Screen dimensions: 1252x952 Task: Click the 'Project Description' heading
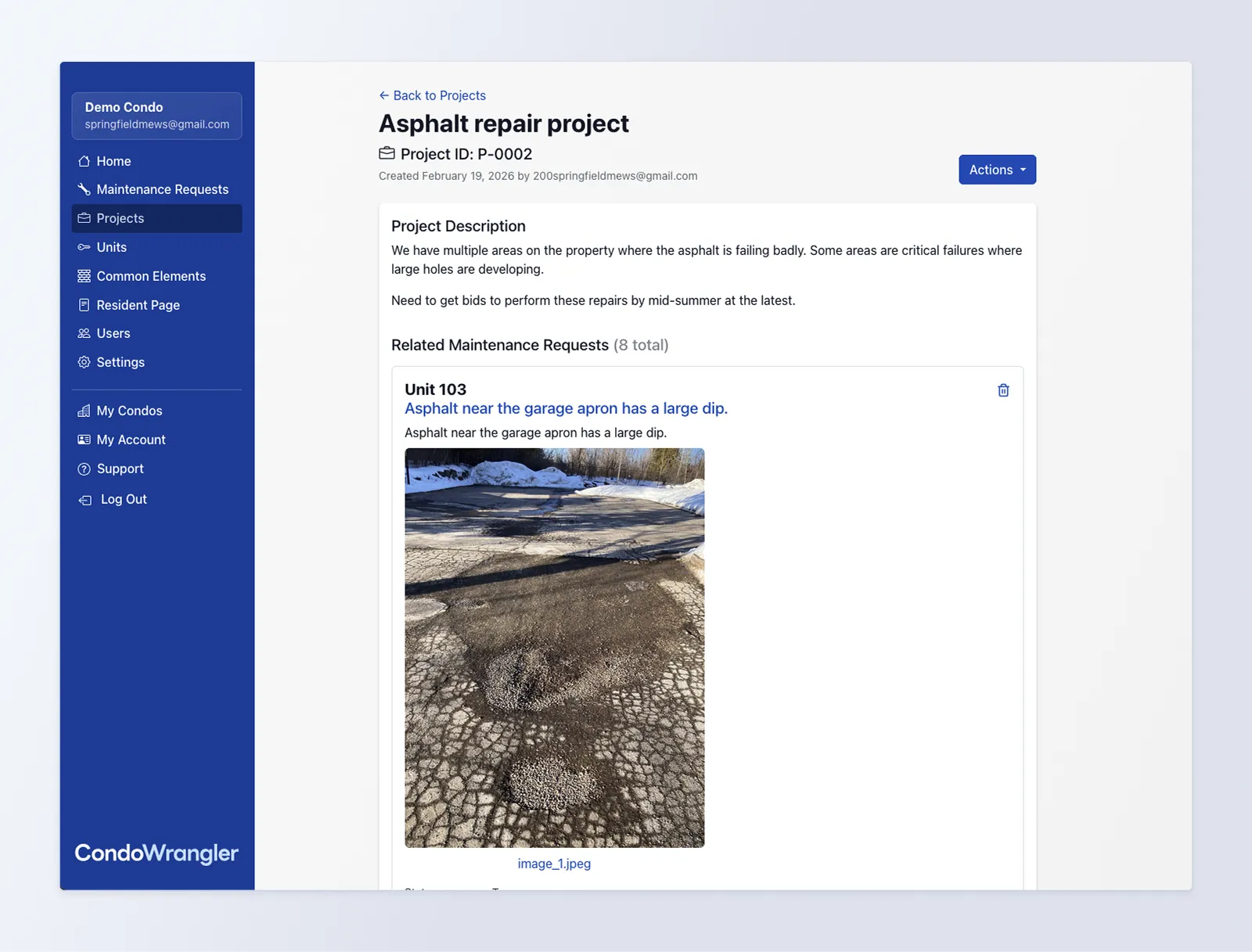459,226
